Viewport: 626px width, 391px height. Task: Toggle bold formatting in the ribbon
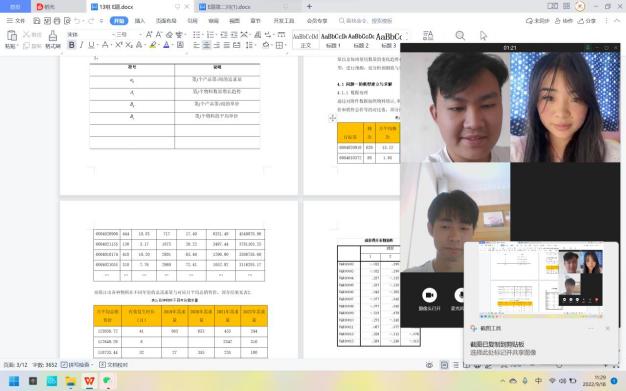(x=71, y=45)
